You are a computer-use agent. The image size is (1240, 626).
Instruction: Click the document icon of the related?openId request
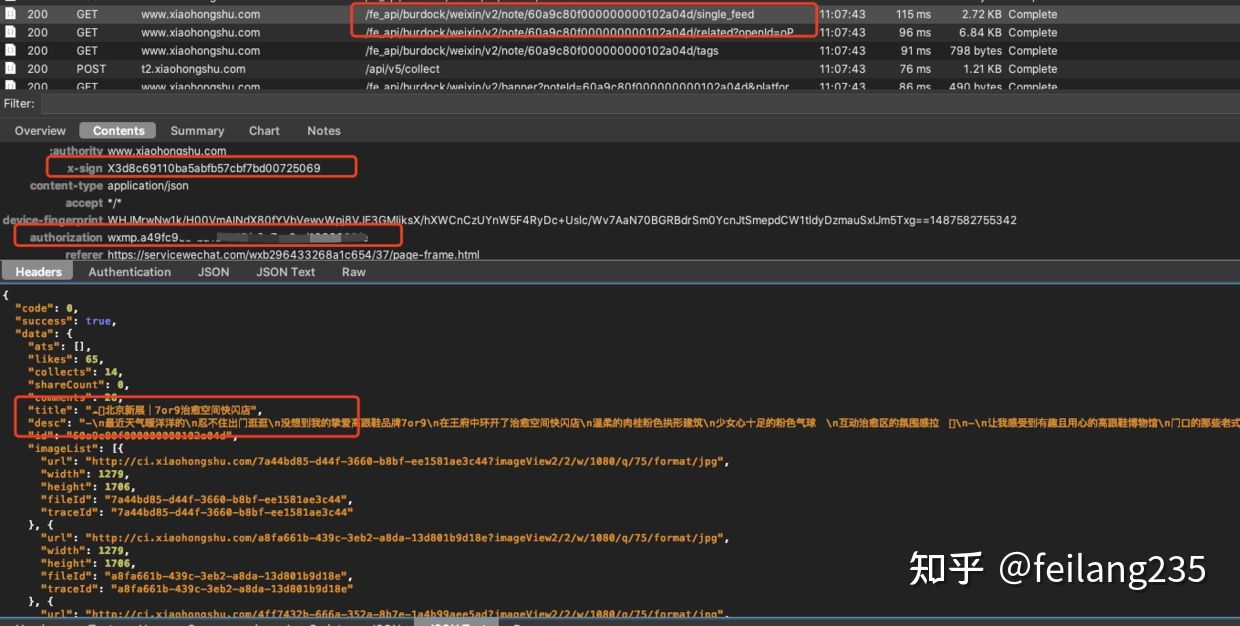pos(10,33)
